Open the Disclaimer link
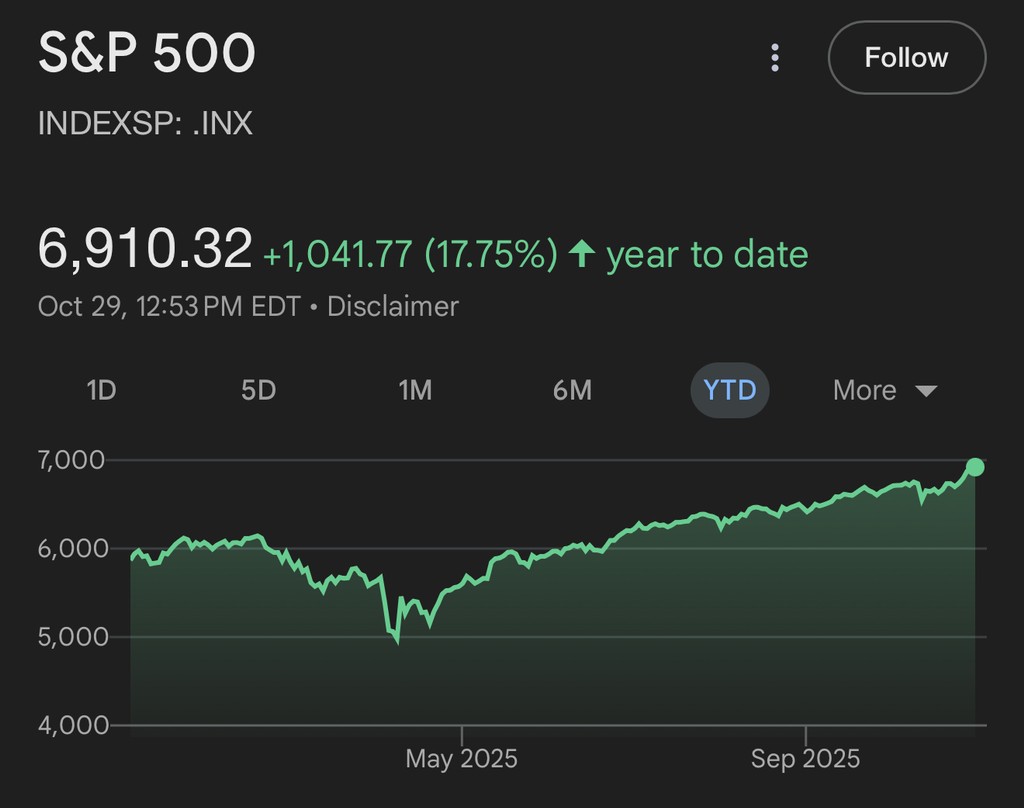Image resolution: width=1024 pixels, height=808 pixels. click(x=392, y=306)
